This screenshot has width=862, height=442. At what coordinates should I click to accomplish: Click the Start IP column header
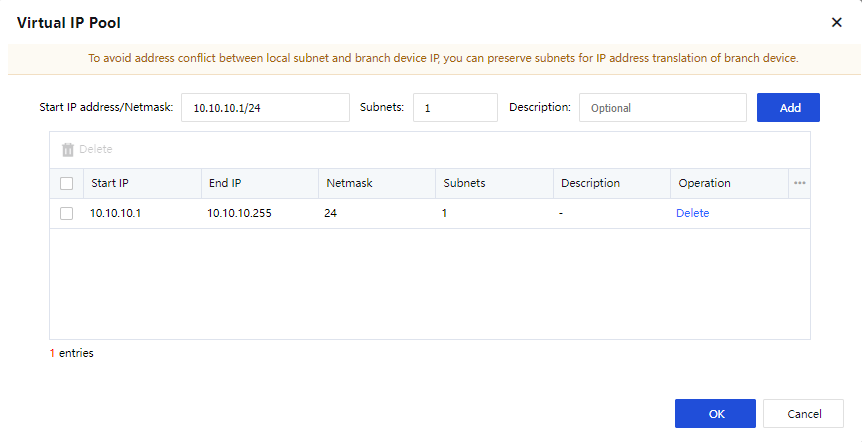pos(110,183)
